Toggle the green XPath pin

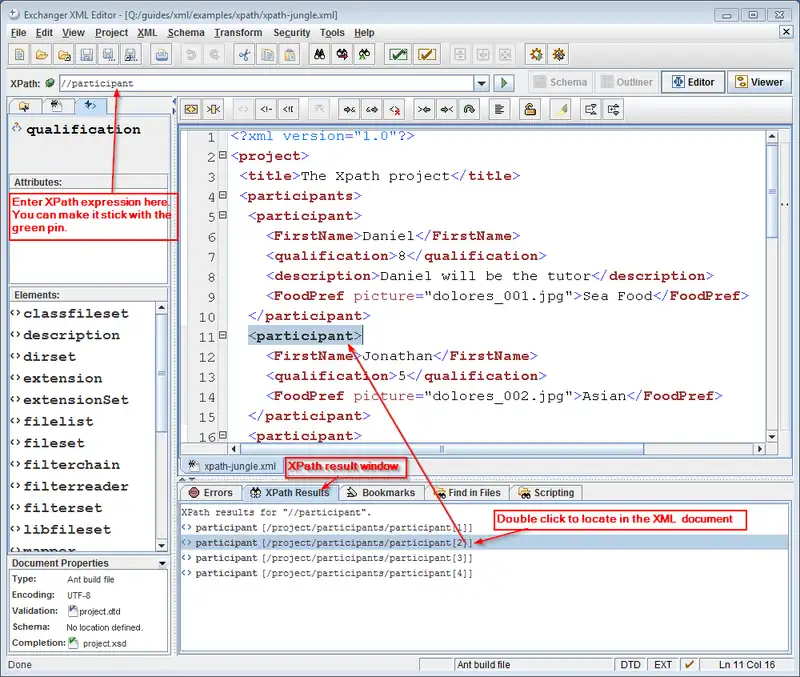click(x=49, y=83)
